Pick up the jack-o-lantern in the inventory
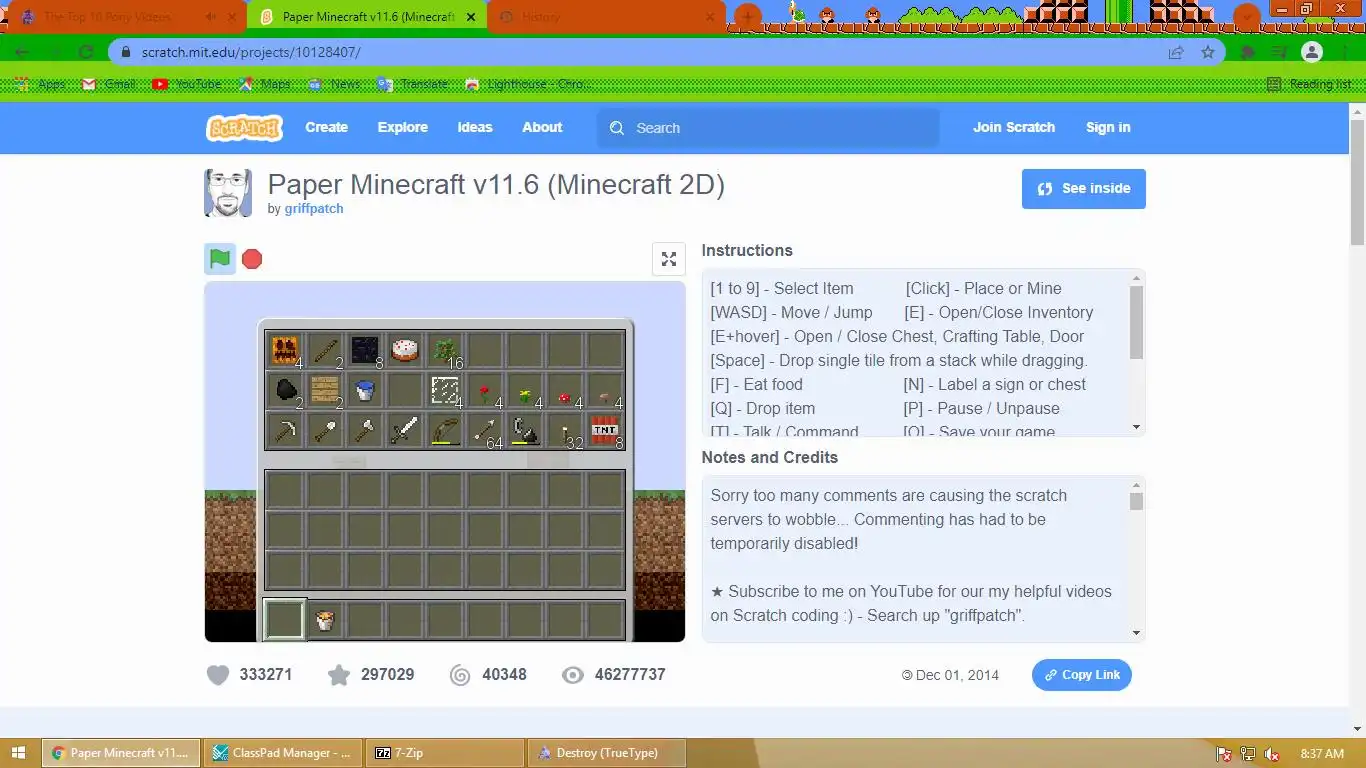This screenshot has height=768, width=1366. click(x=285, y=350)
